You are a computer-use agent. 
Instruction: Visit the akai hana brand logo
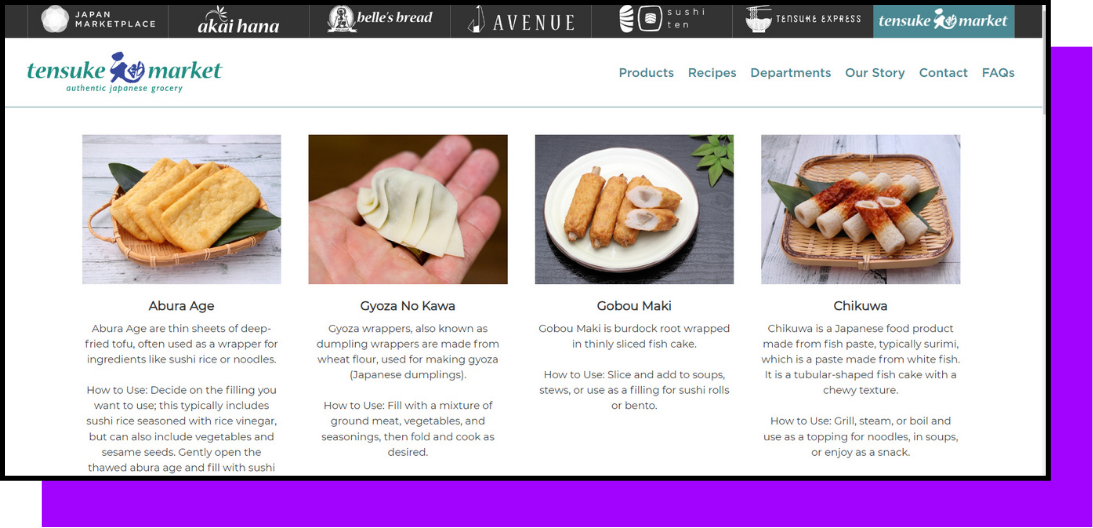tap(238, 21)
